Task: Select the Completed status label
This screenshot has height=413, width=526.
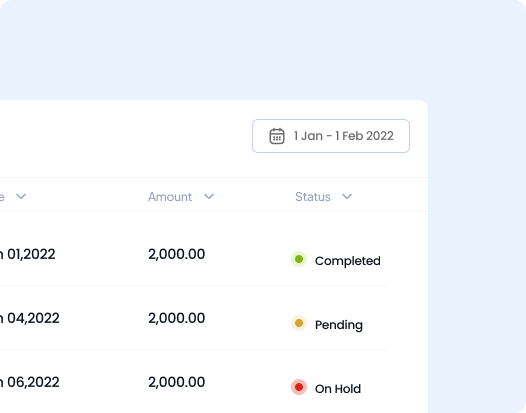Action: [348, 261]
